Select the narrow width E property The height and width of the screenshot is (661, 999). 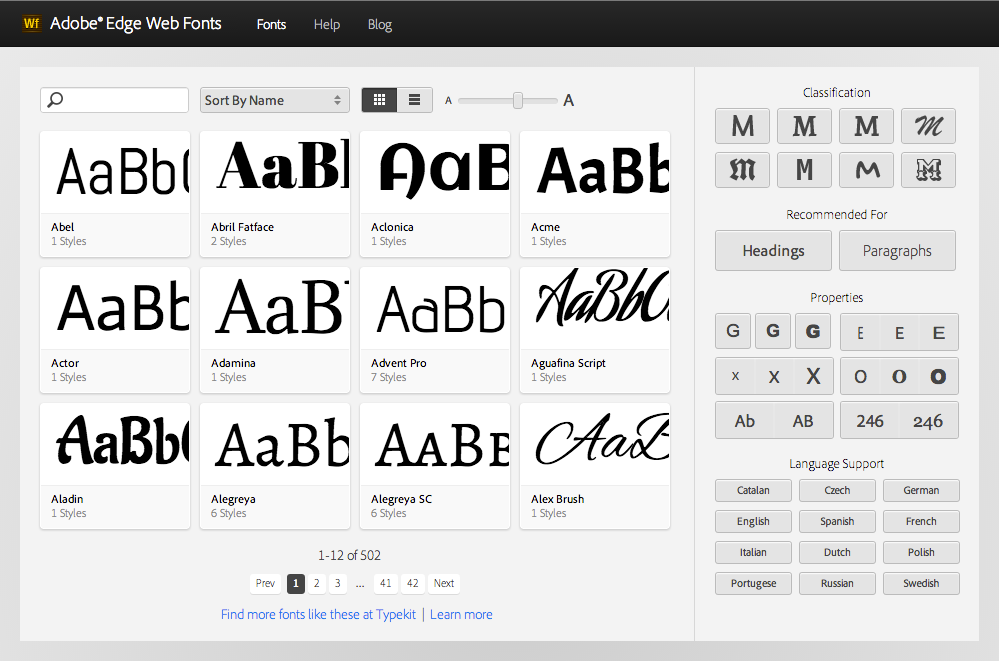point(860,332)
